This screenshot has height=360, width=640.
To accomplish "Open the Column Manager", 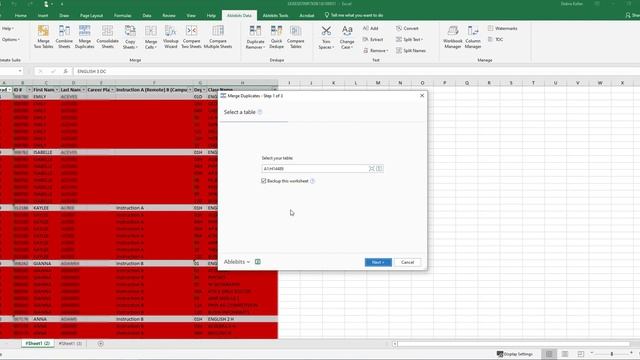I will coord(473,37).
